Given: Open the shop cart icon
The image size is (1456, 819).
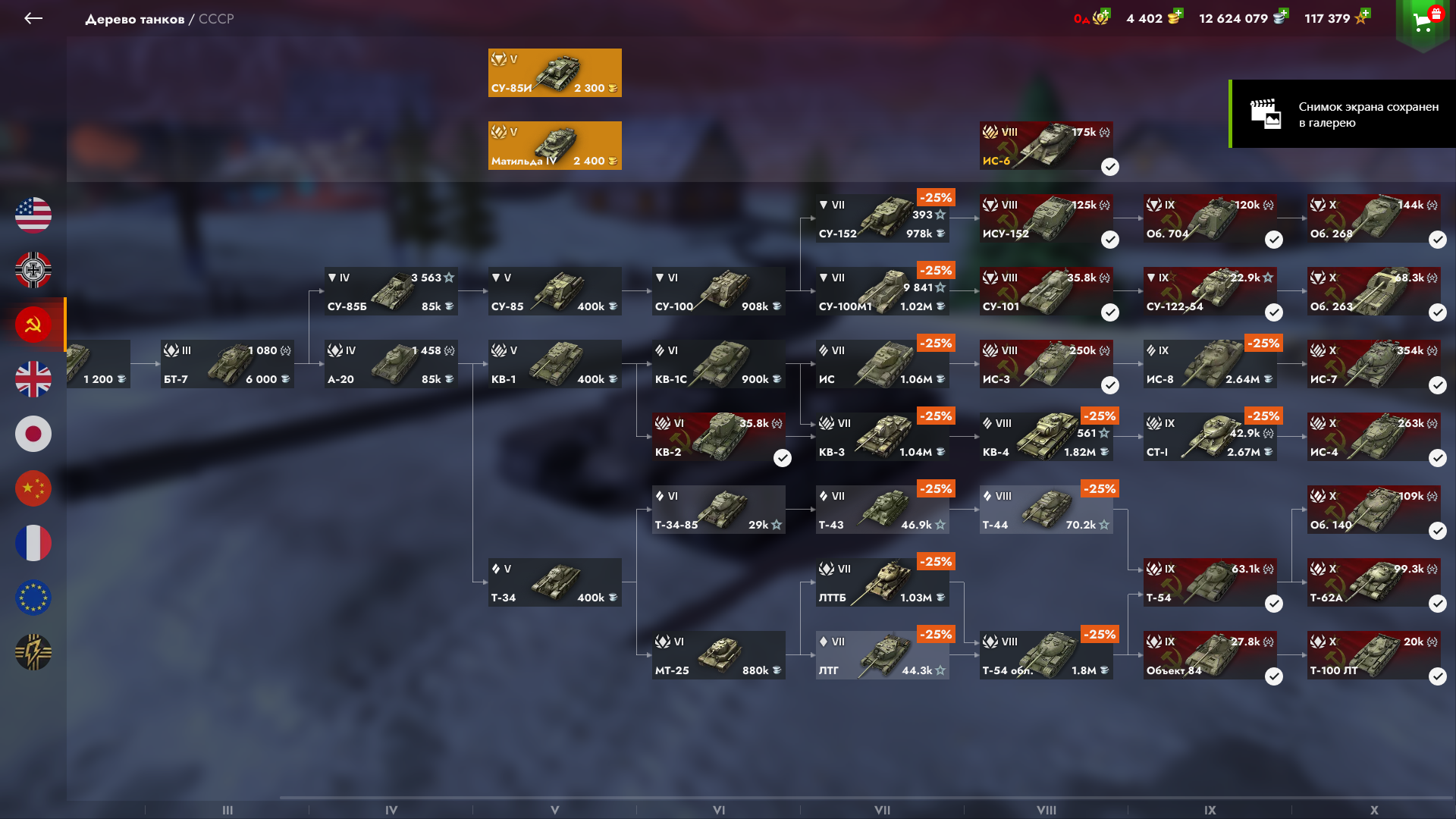Looking at the screenshot, I should pyautogui.click(x=1423, y=21).
